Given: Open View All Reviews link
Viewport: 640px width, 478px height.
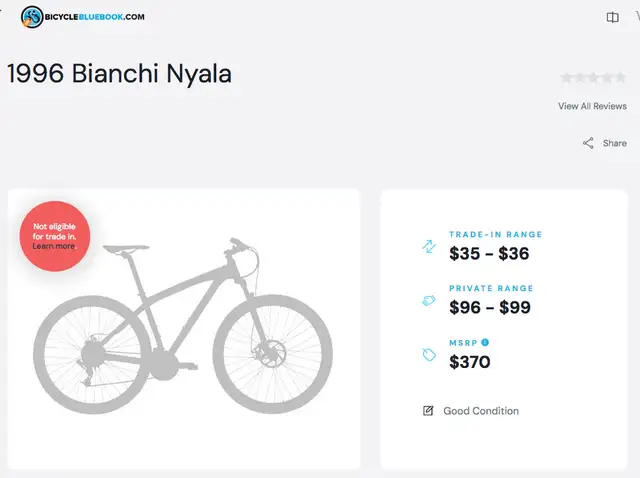Looking at the screenshot, I should 592,106.
